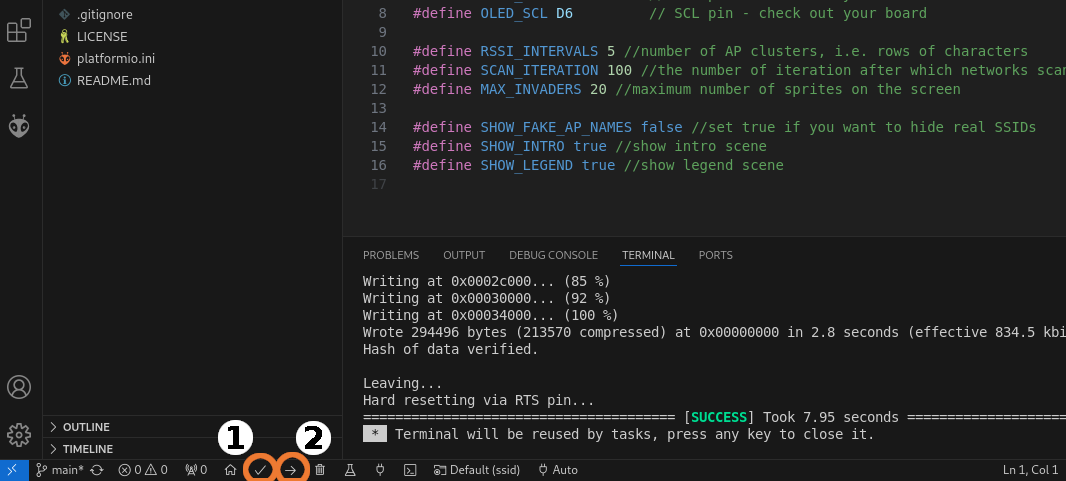Choose upload port via Auto selector

[558, 469]
